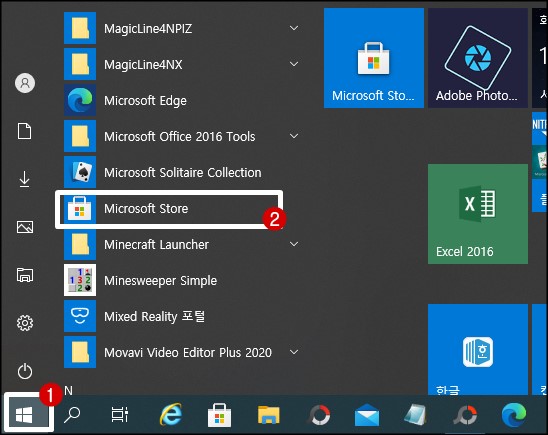Select MagicLine4NX folder entry
Viewport: 548px width, 435px height.
pos(182,64)
